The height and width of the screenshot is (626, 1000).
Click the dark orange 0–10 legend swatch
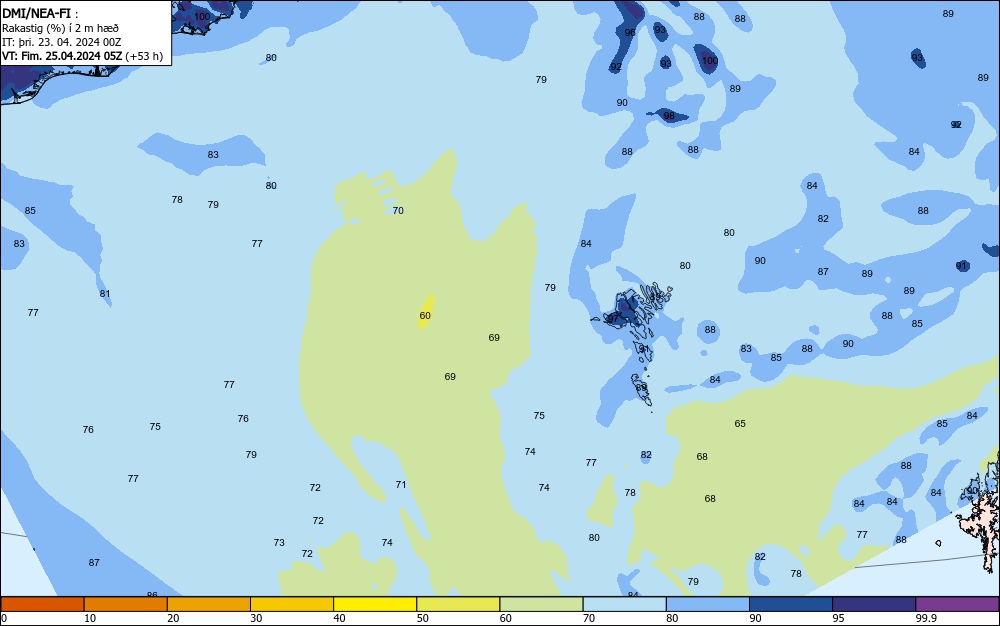point(42,604)
